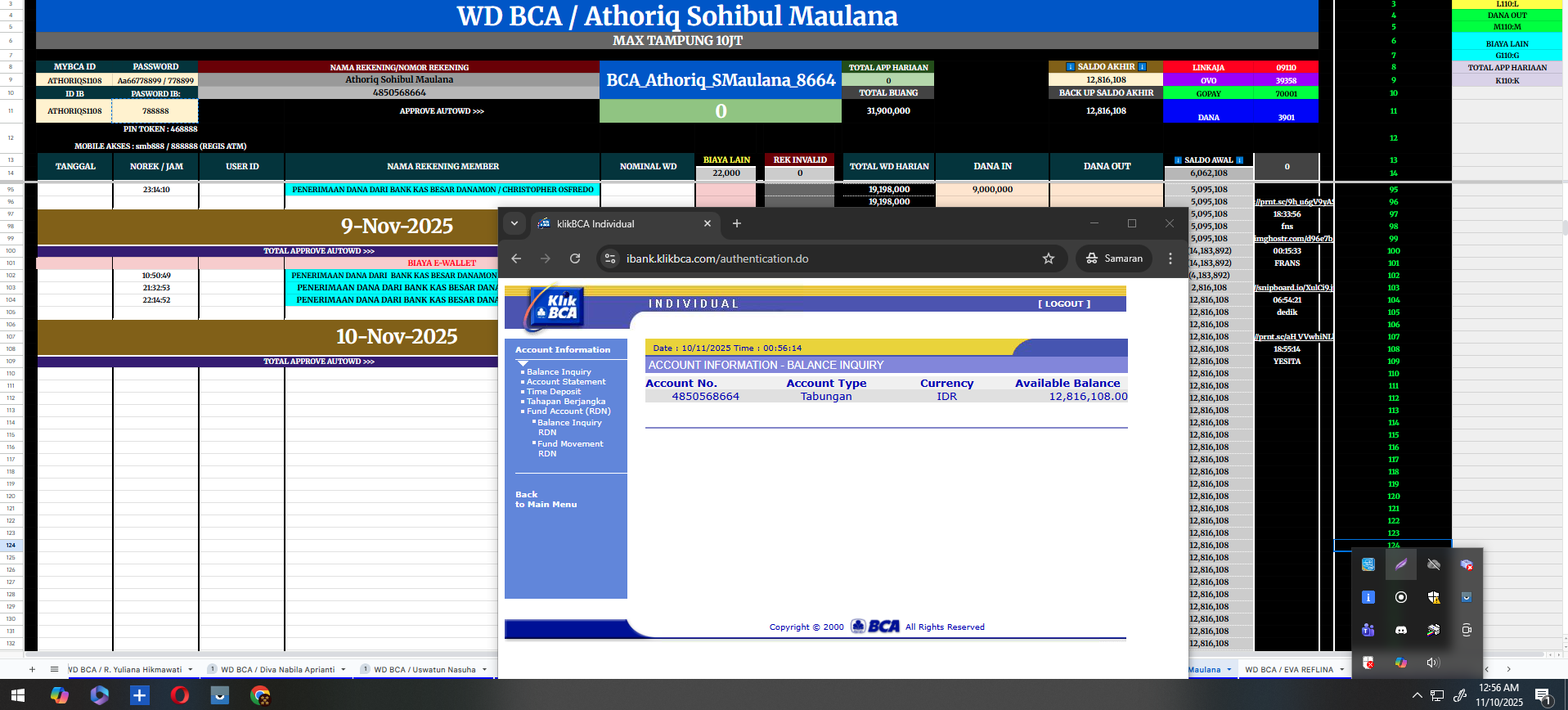Reload the klikBCA page
The height and width of the screenshot is (710, 1568).
click(575, 258)
